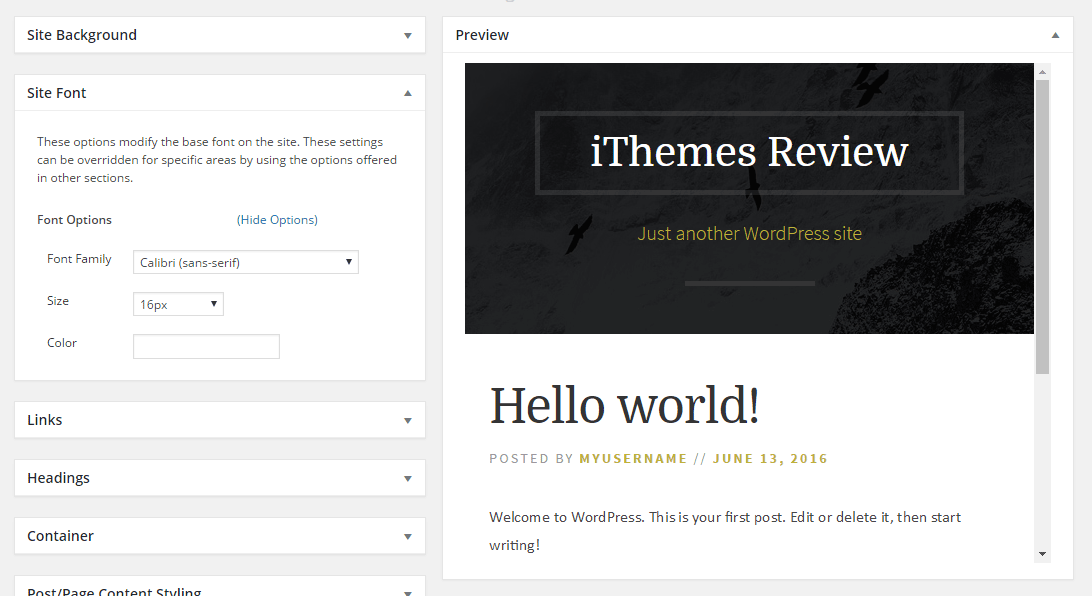Click iThemes Review site title in preview
The image size is (1092, 596).
click(749, 151)
